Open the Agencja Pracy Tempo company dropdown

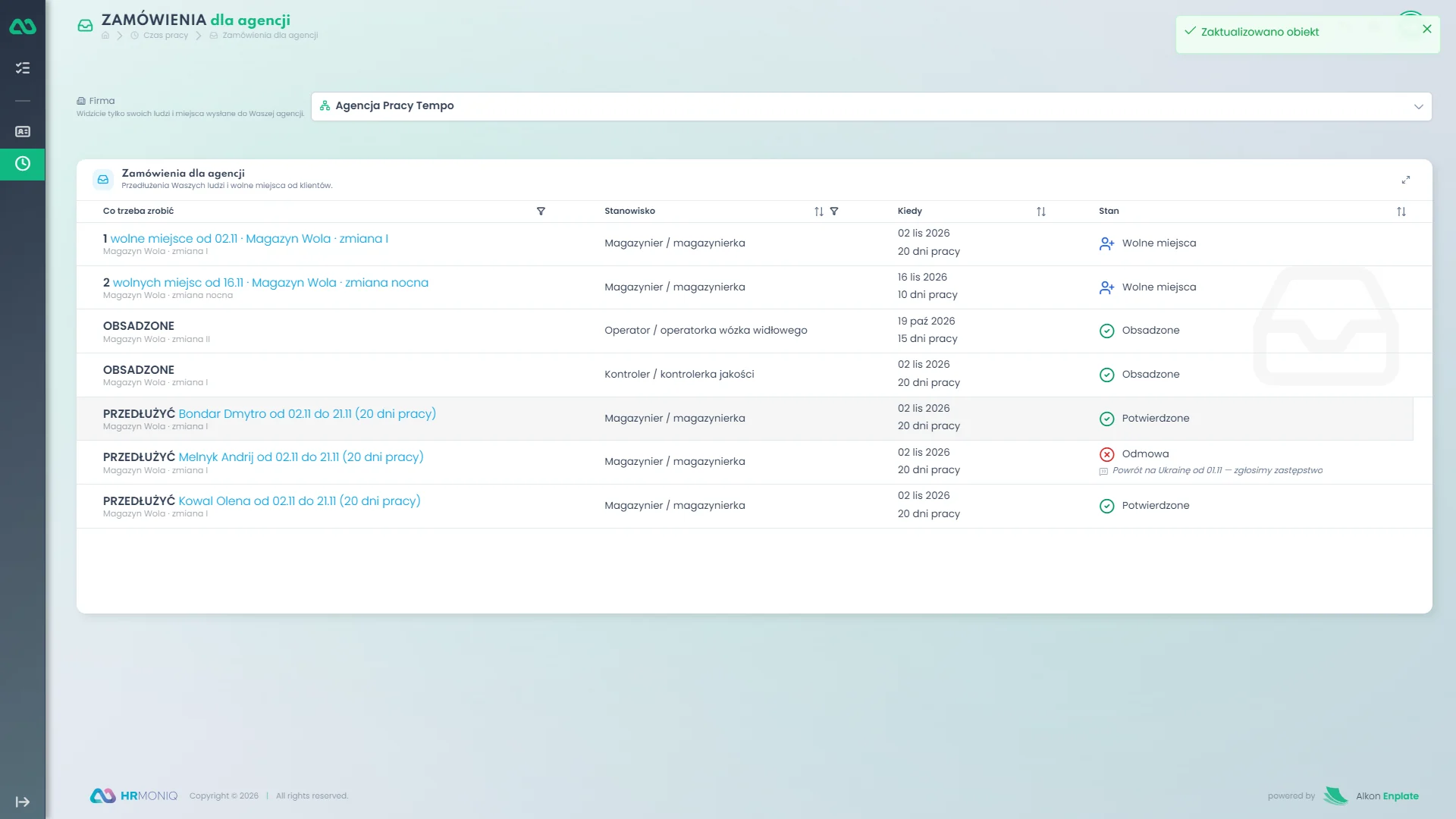[x=871, y=106]
